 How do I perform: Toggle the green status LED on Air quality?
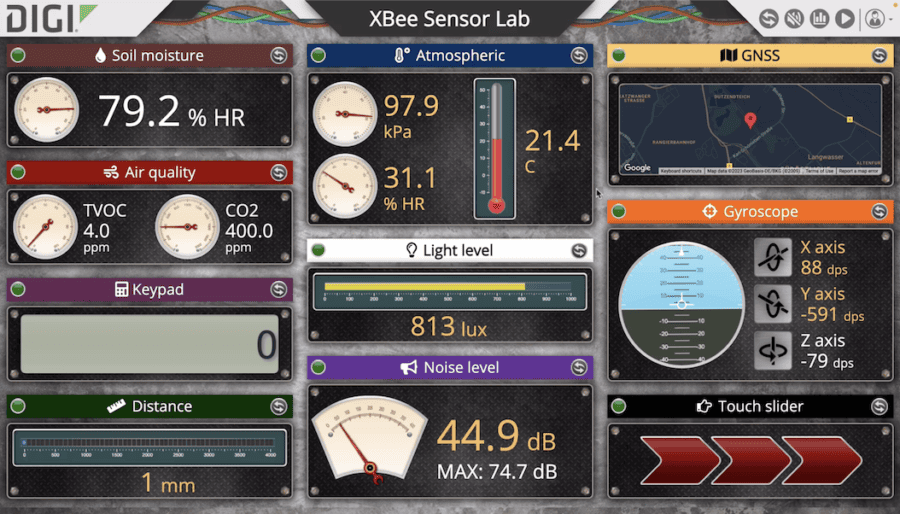click(x=19, y=173)
